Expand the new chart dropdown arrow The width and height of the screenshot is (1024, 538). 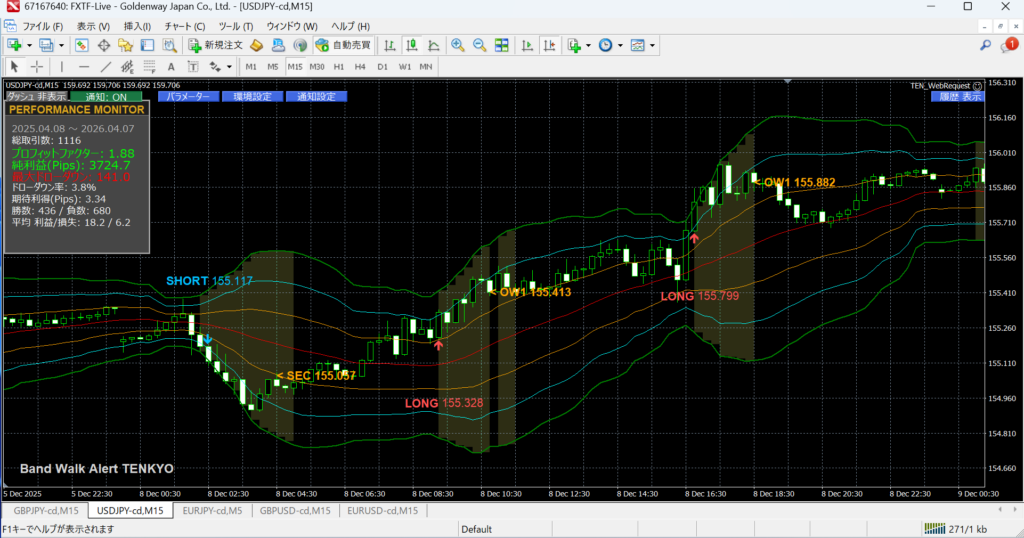click(30, 45)
